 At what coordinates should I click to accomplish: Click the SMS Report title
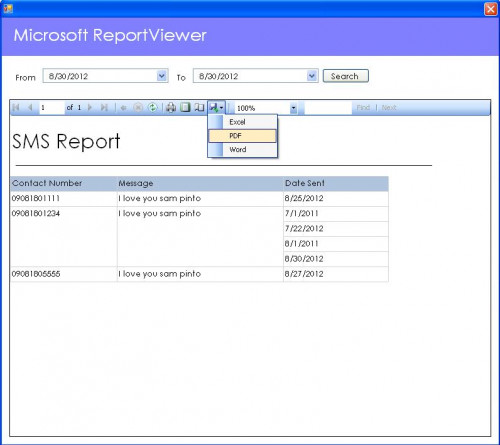(66, 142)
